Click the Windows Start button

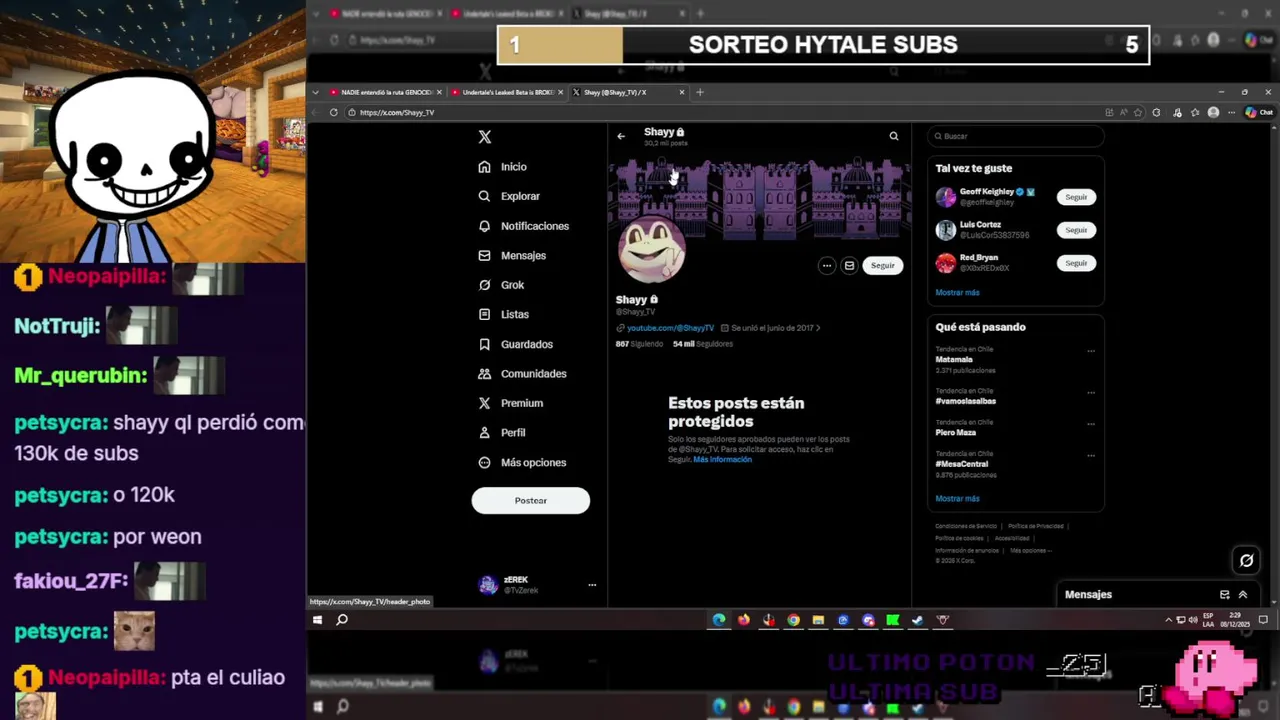[317, 620]
